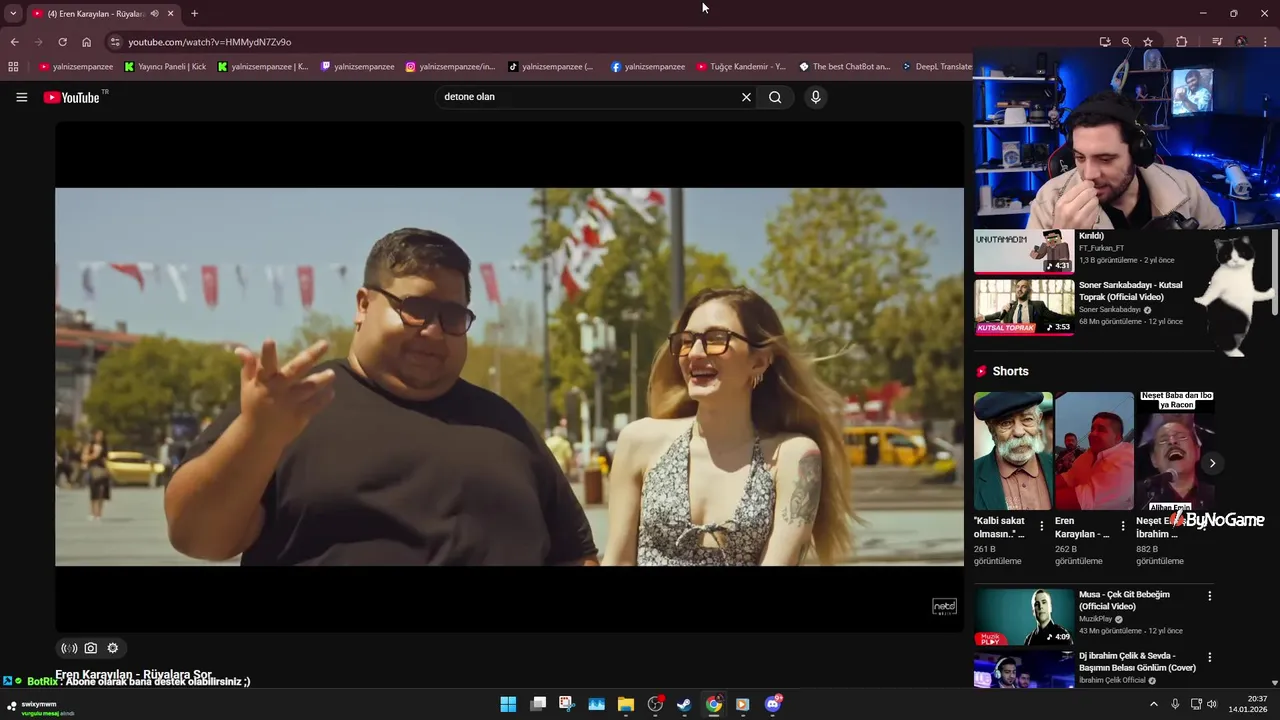The width and height of the screenshot is (1280, 720).
Task: Click the youtube.com address bar URL
Action: coord(210,42)
